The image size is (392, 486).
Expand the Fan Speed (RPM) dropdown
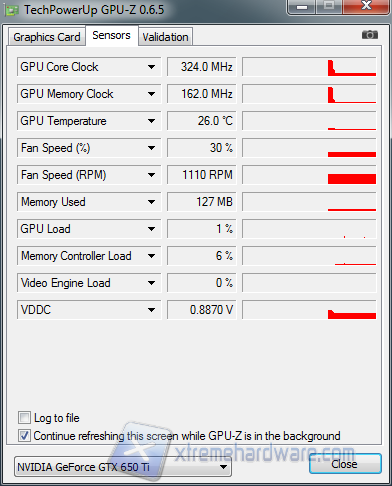pos(151,175)
